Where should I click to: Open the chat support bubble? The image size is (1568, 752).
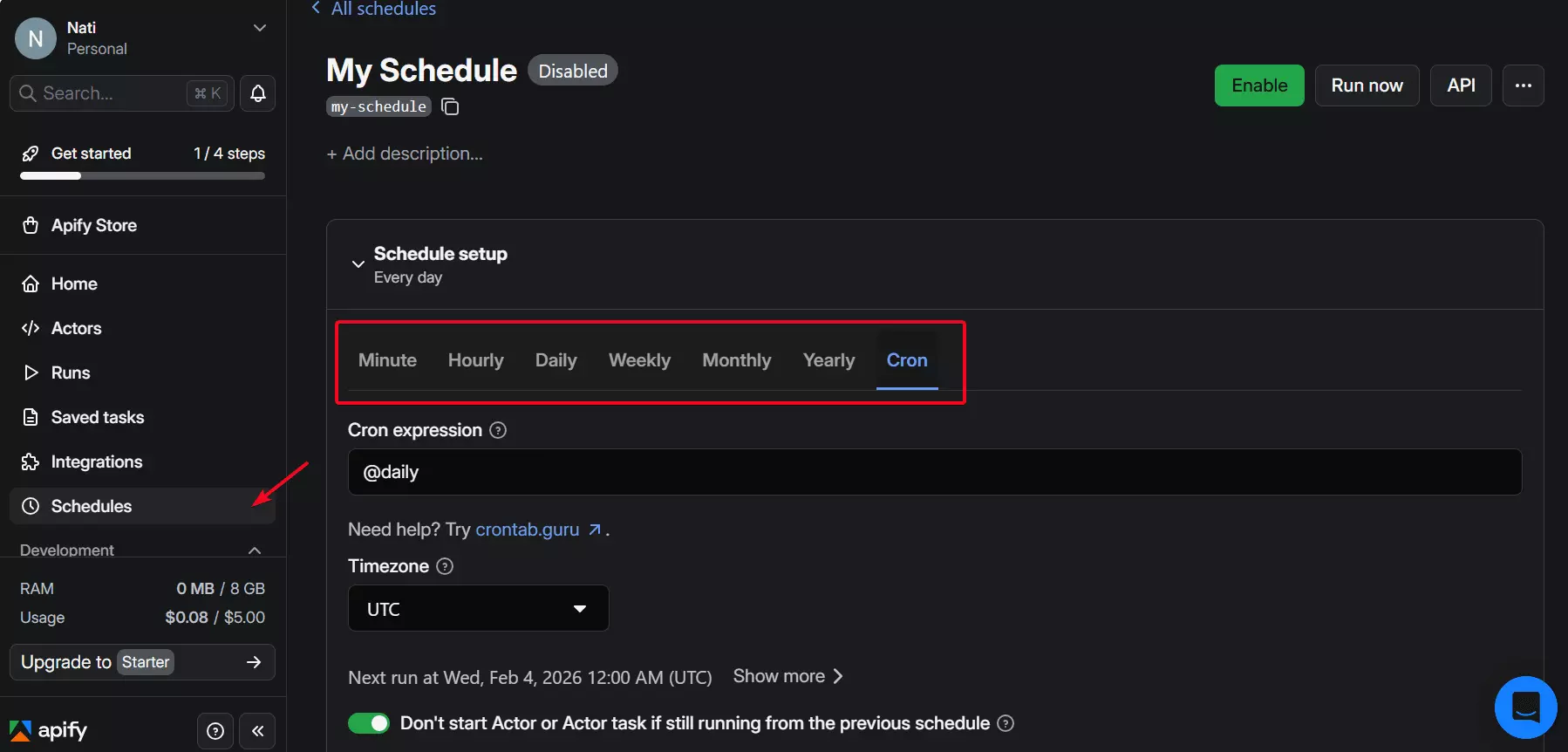click(1525, 708)
